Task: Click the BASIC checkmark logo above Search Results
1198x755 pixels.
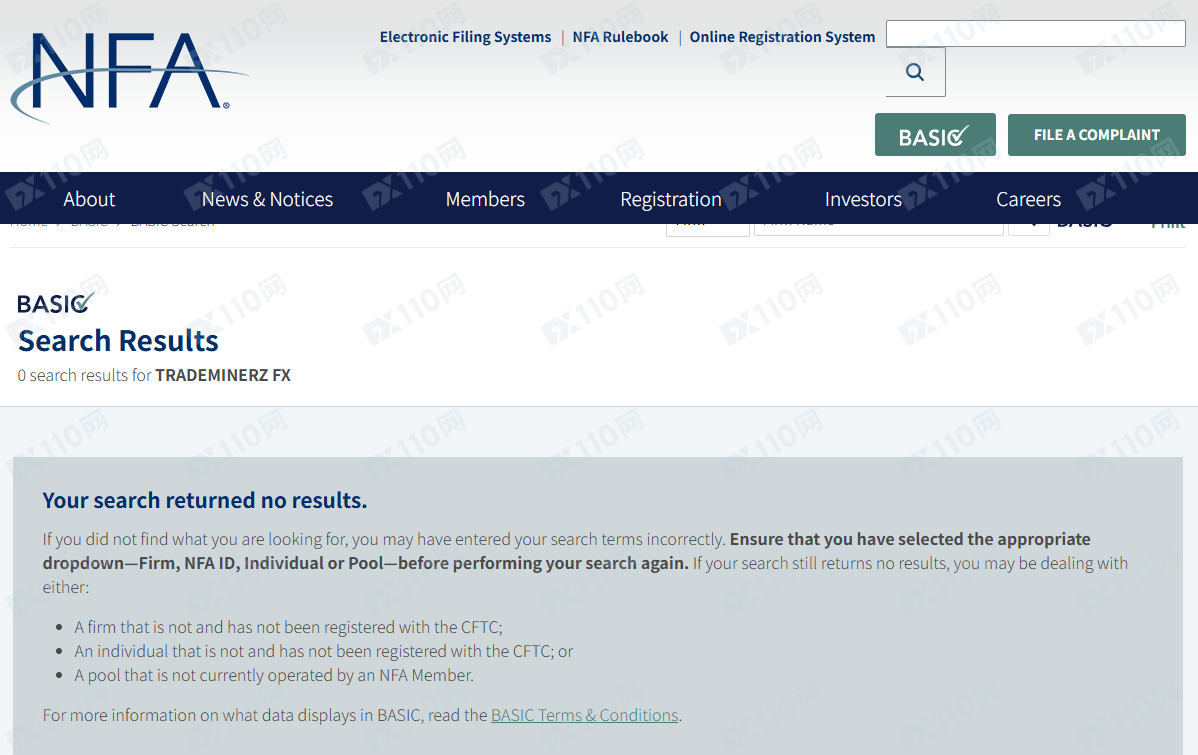Action: coord(55,303)
